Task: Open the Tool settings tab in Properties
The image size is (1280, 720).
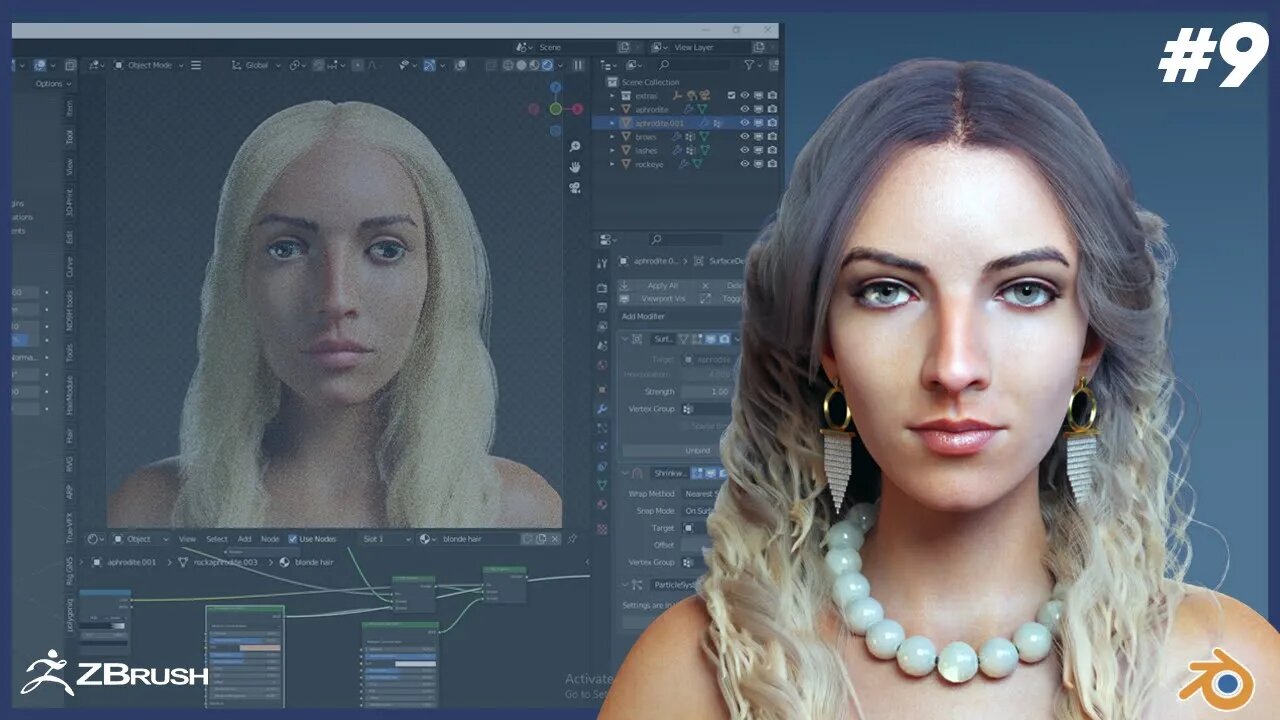Action: pos(602,264)
